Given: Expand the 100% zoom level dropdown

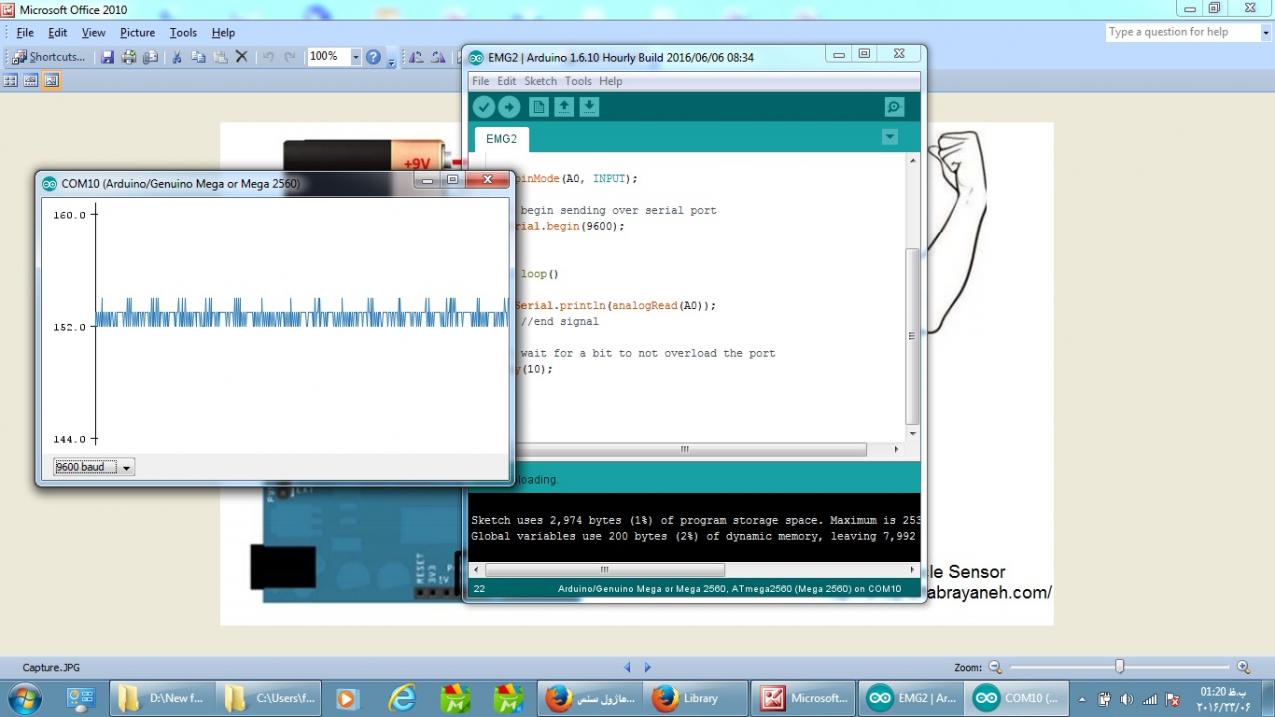Looking at the screenshot, I should pyautogui.click(x=355, y=57).
